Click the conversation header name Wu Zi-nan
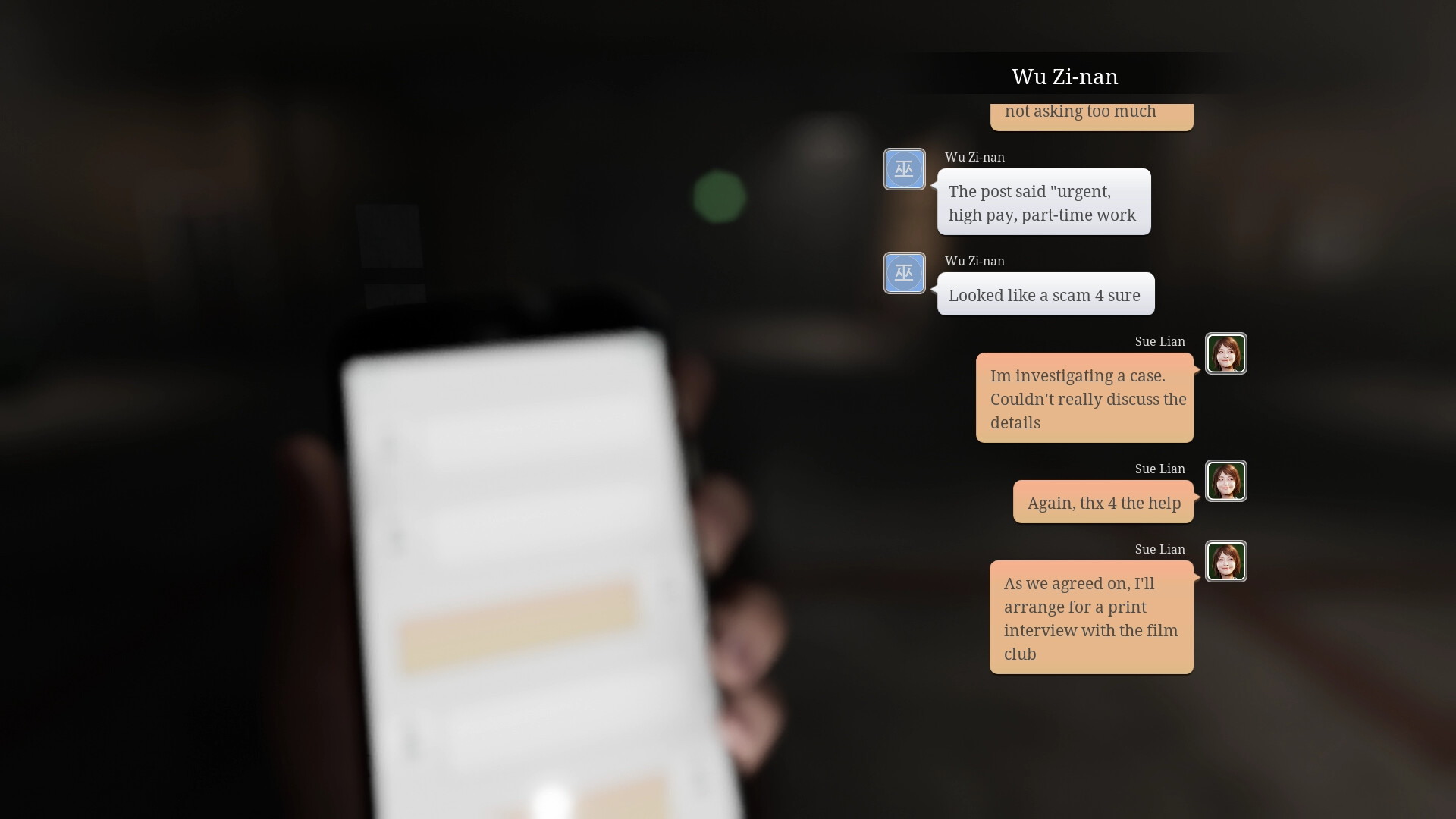 (x=1065, y=76)
